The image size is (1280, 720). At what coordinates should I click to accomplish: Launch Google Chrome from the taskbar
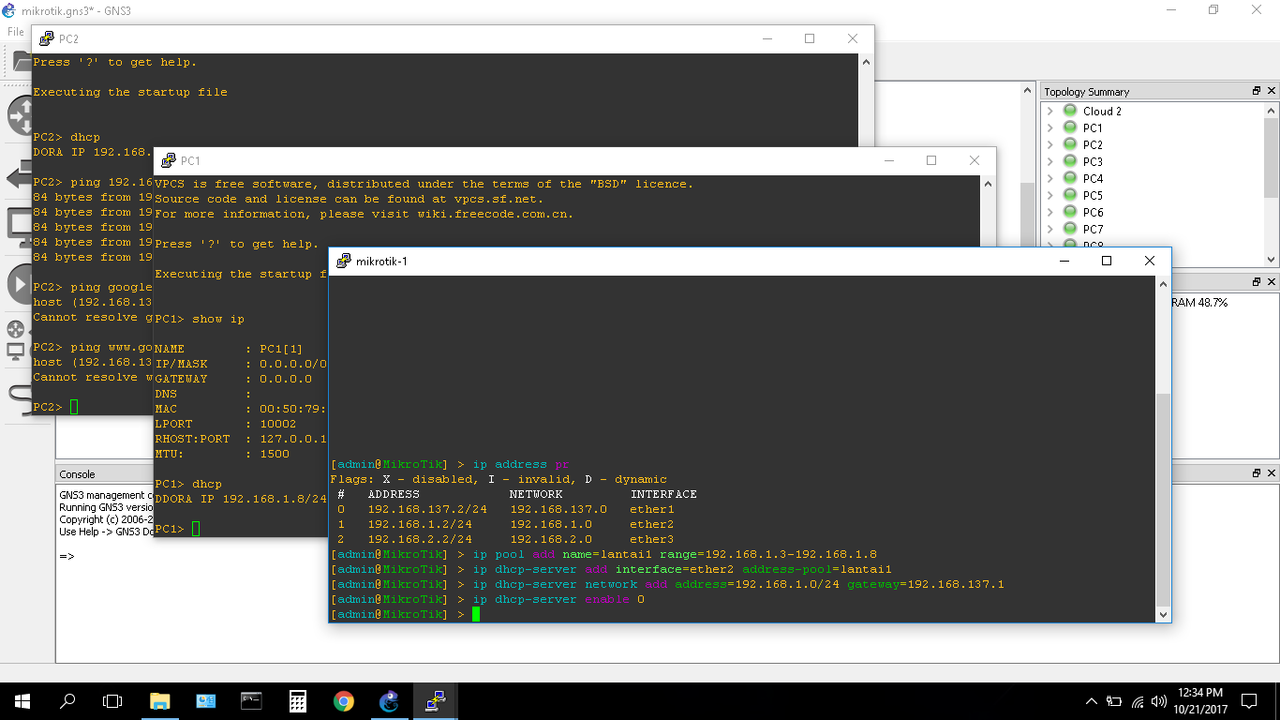pos(344,701)
